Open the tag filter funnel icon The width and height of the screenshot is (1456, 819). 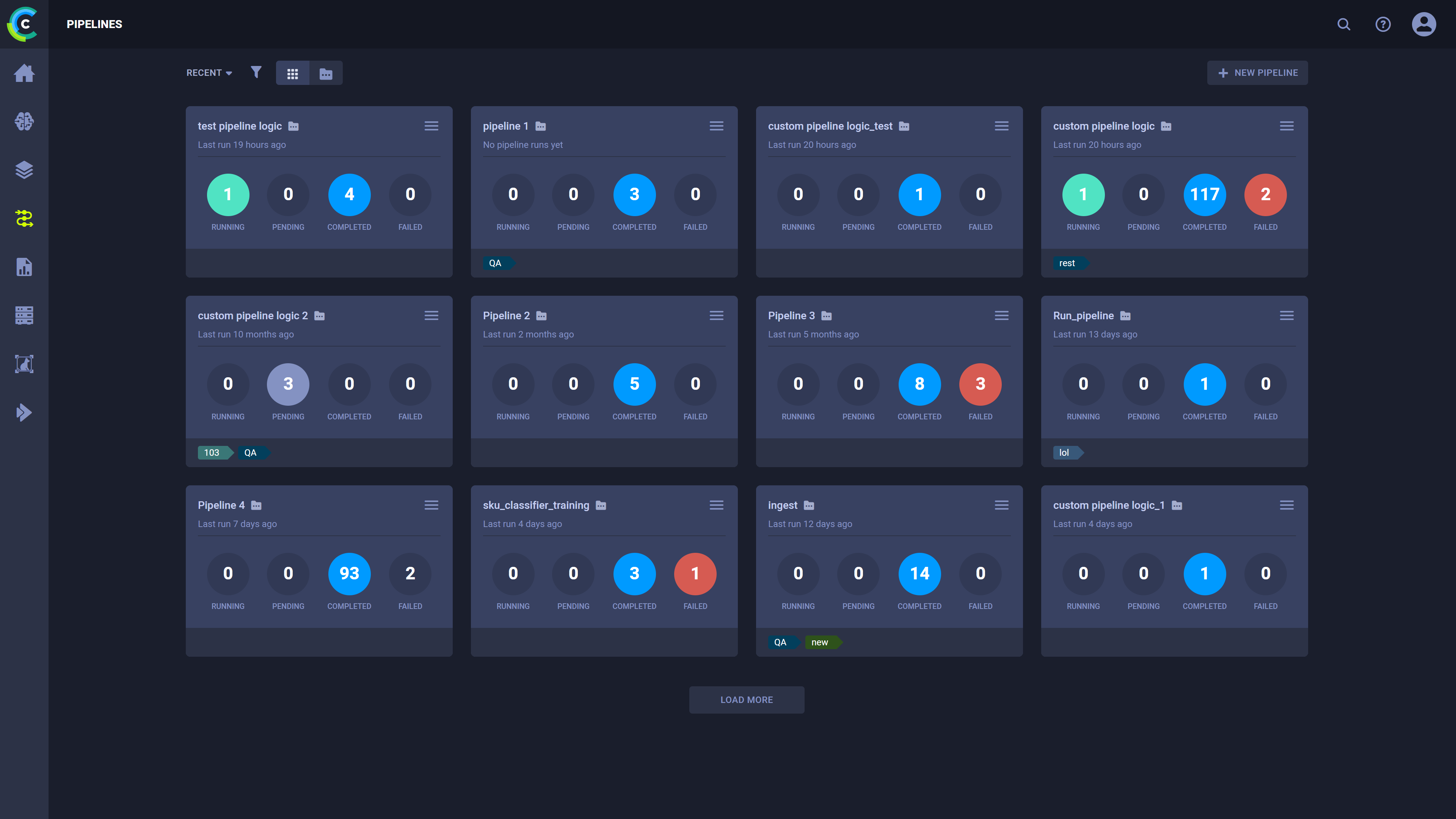[x=256, y=72]
